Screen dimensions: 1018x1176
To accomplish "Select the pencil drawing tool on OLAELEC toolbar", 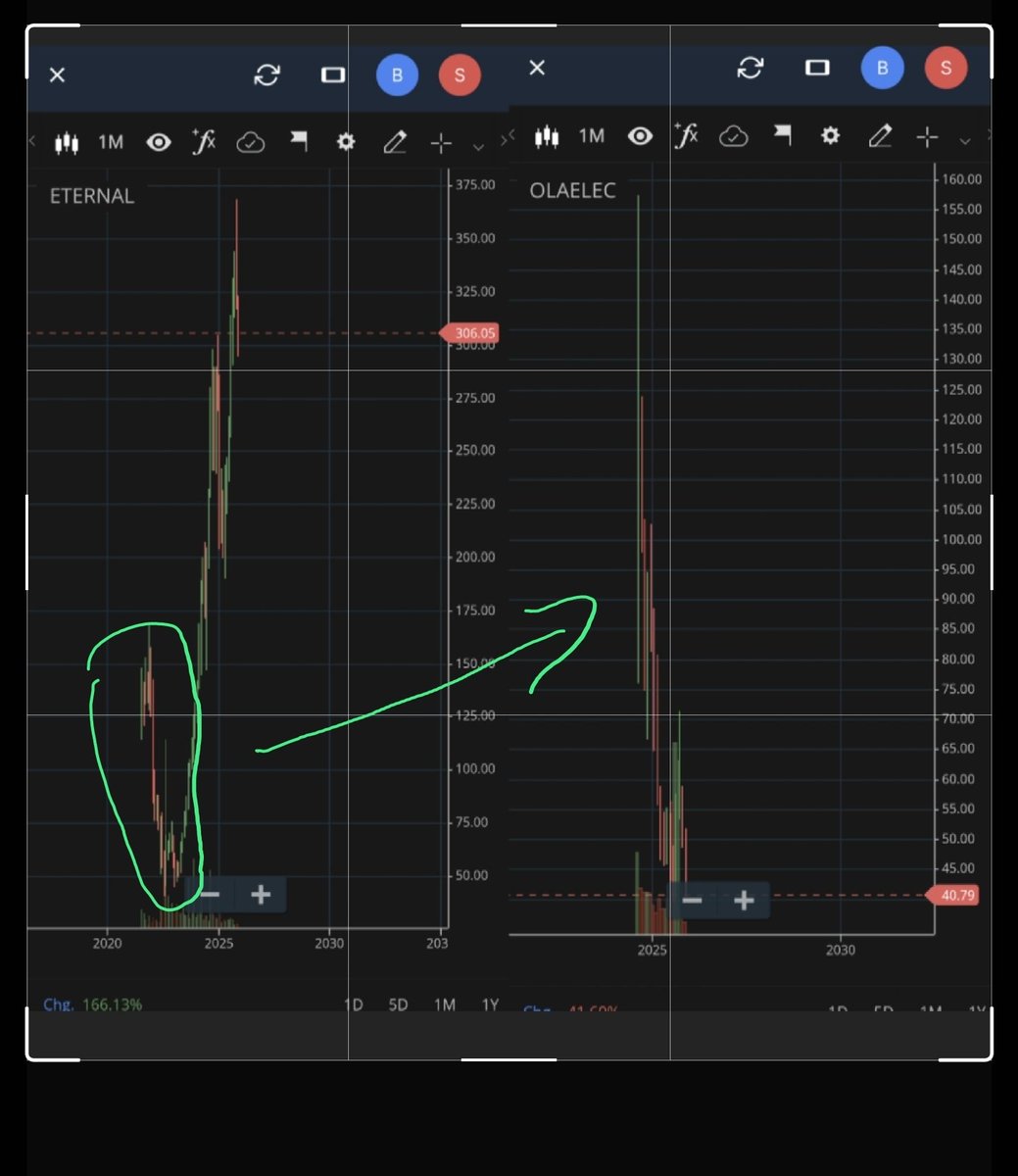I will click(x=880, y=136).
